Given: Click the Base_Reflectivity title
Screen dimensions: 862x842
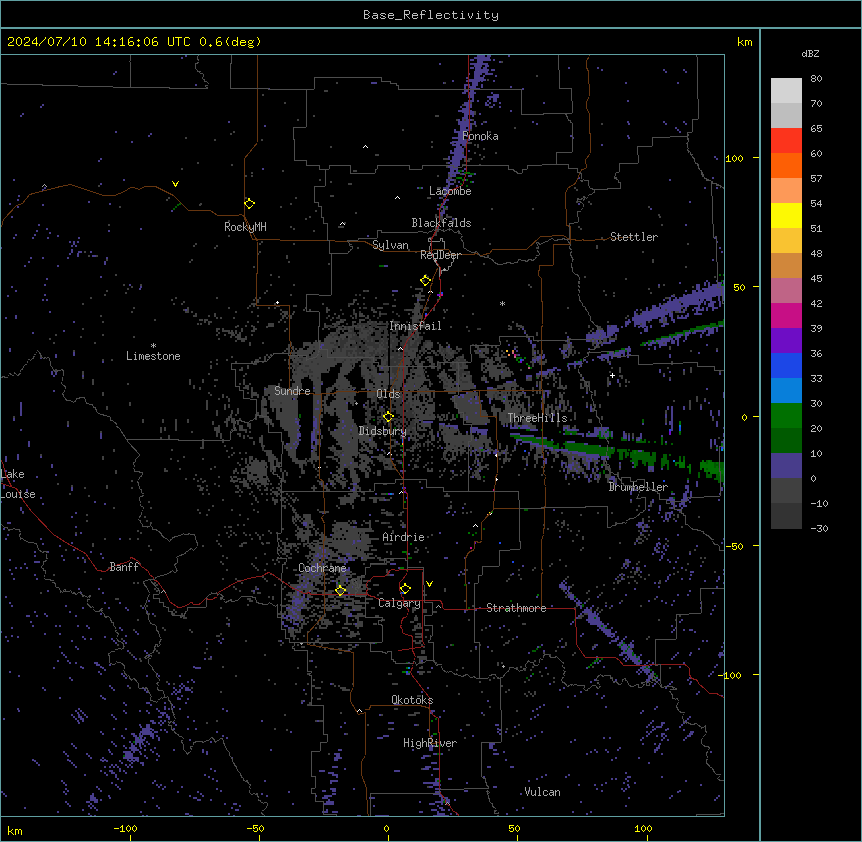Looking at the screenshot, I should click(431, 15).
